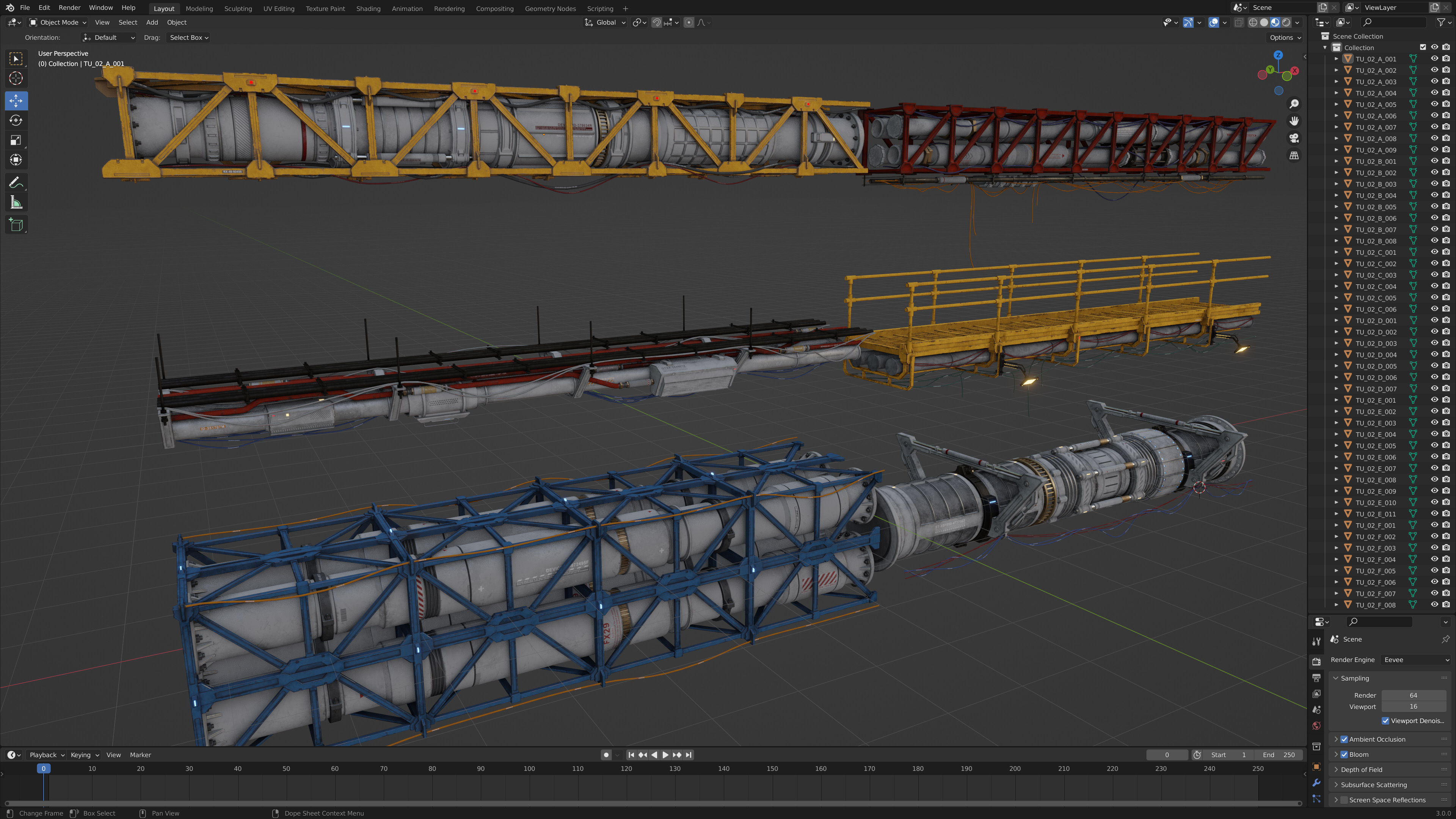Switch to solid viewport shading
This screenshot has width=1456, height=819.
(1264, 23)
